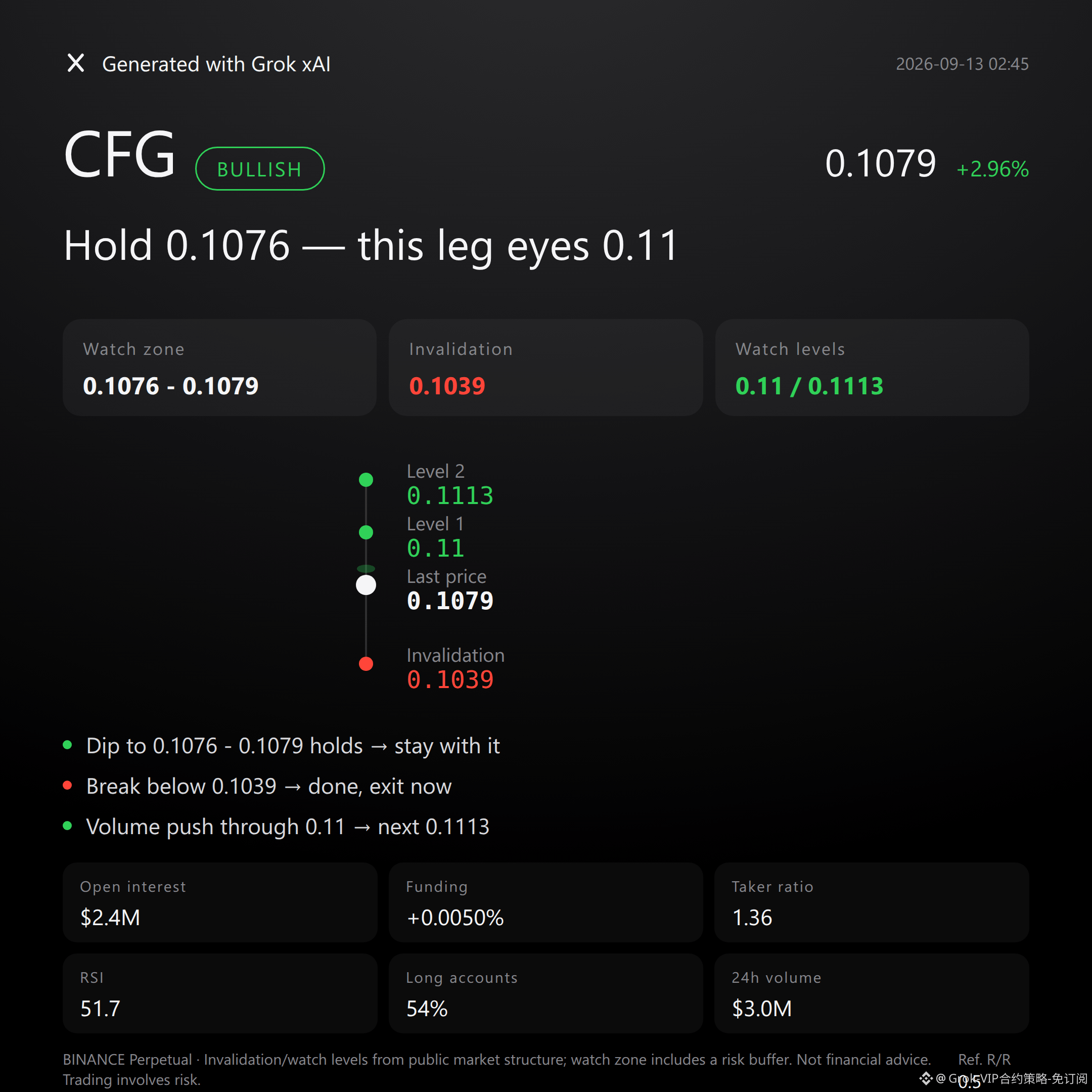Click the red Invalidation dot on ladder

pyautogui.click(x=366, y=664)
